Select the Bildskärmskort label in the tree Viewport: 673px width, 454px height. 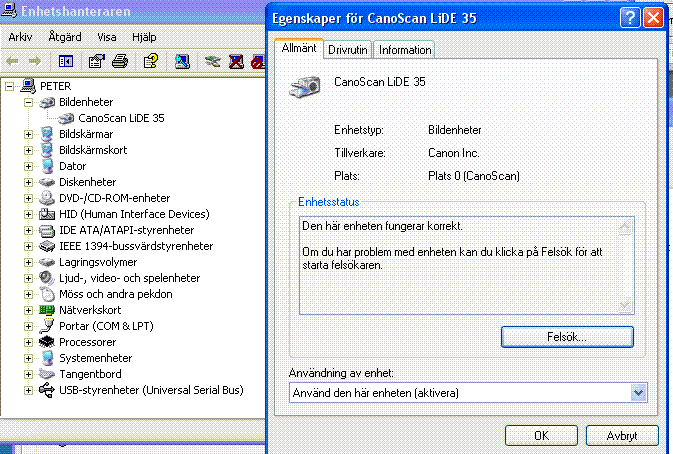coord(93,150)
